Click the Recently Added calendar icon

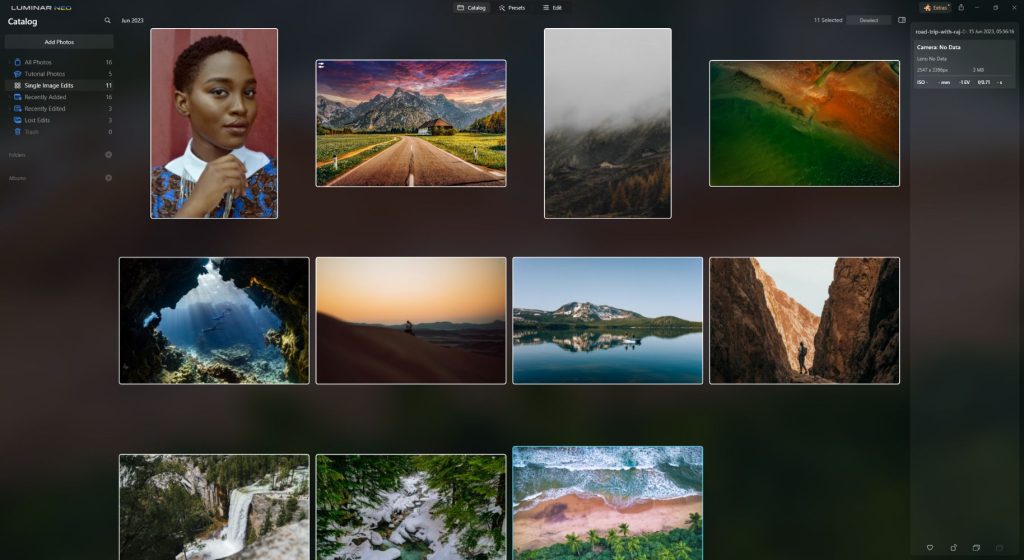coord(18,97)
